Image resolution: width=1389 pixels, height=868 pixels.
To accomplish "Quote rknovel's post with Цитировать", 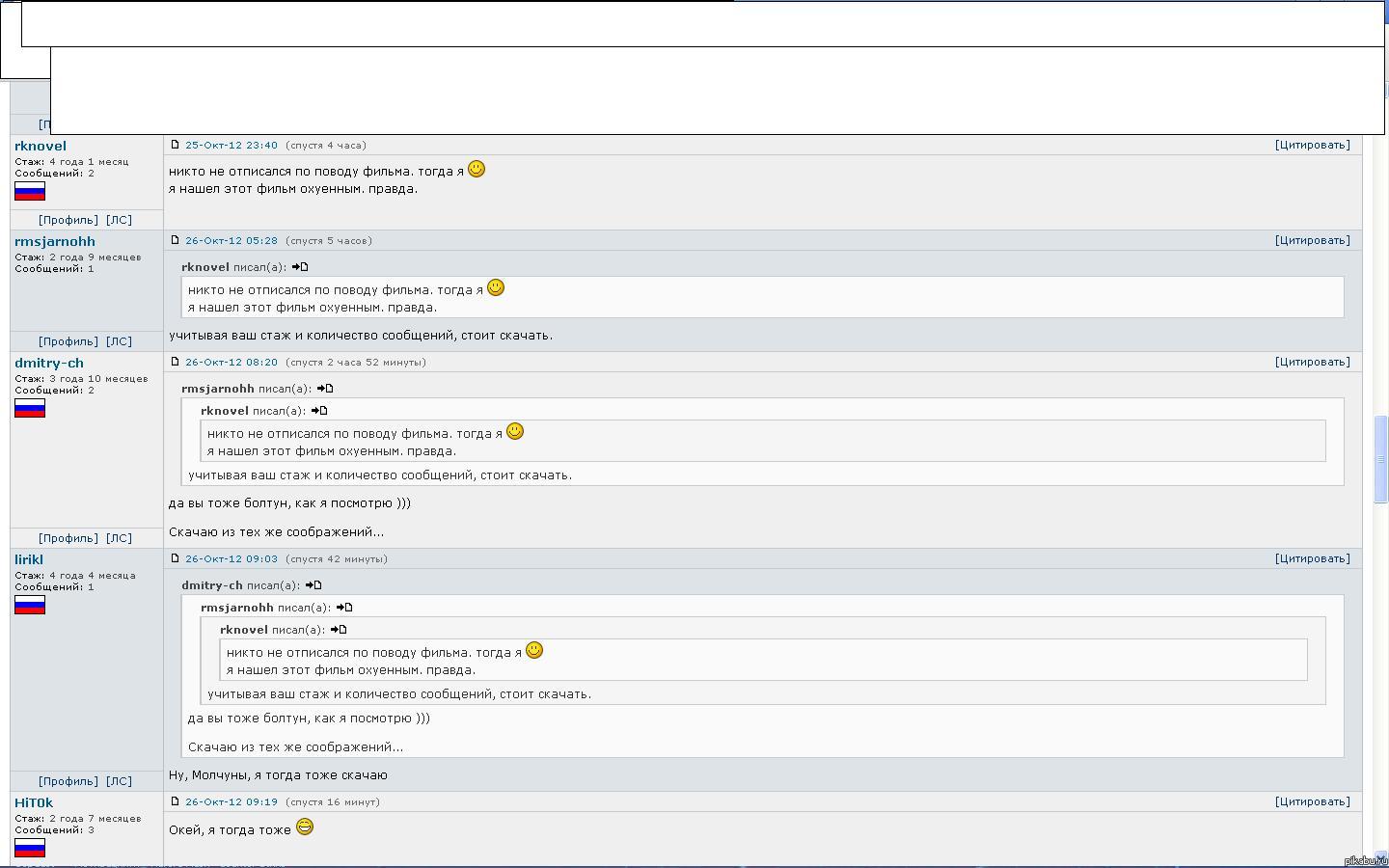I will (x=1312, y=145).
